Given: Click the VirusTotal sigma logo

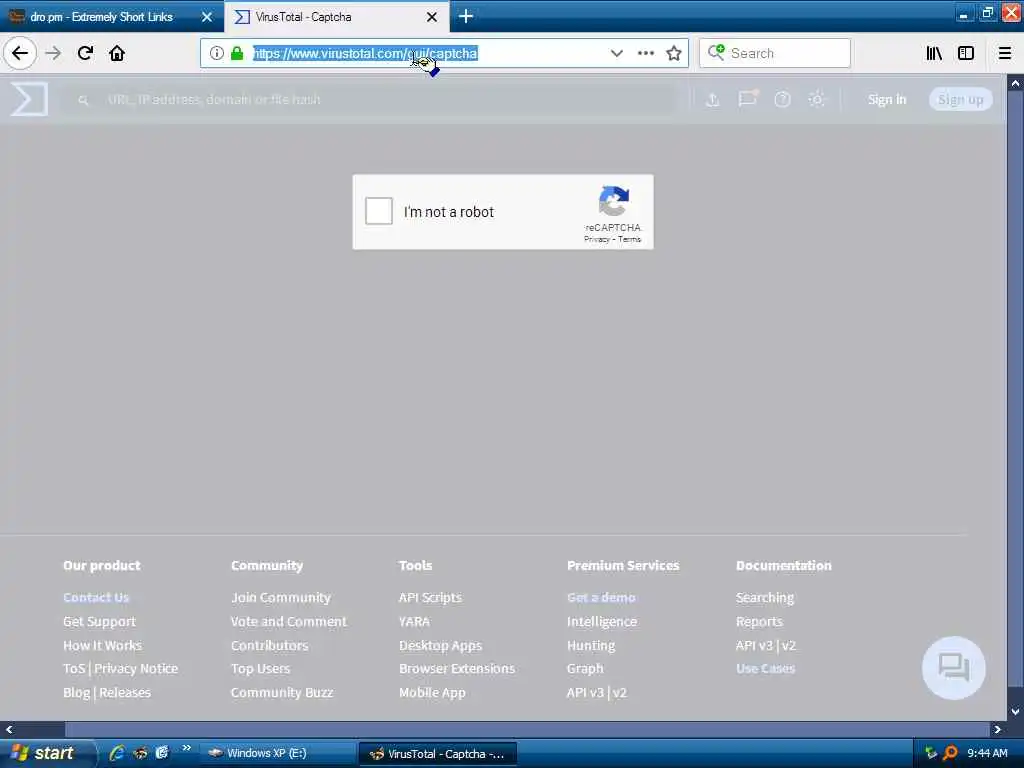Looking at the screenshot, I should click(x=29, y=99).
